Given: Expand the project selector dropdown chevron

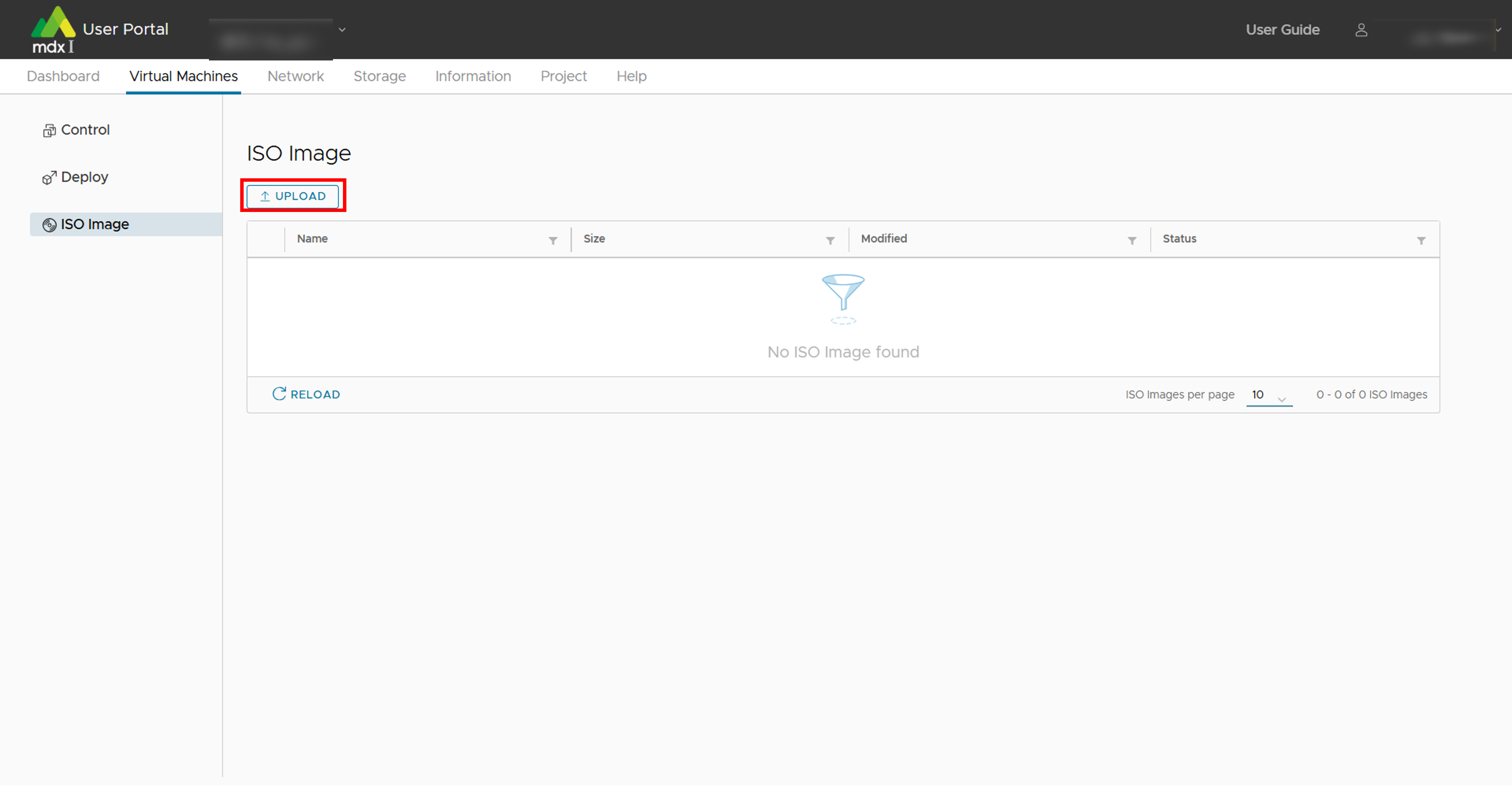Looking at the screenshot, I should (342, 30).
